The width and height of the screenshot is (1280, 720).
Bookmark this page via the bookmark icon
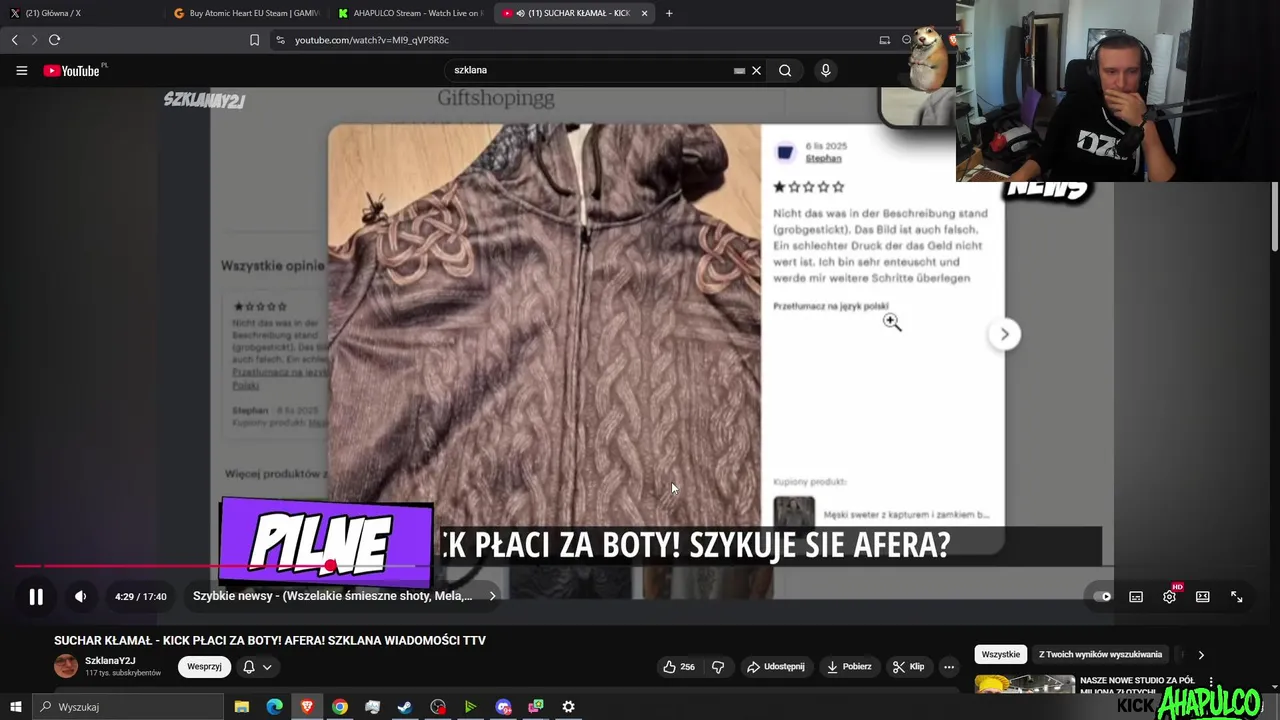click(x=254, y=40)
